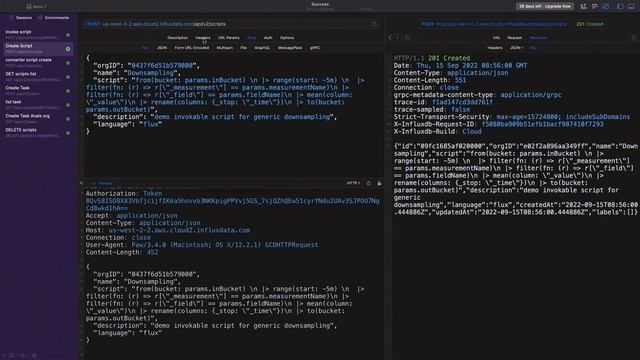The image size is (640, 360).
Task: Click status dot beside 'GET scripts list'
Action: pos(68,77)
